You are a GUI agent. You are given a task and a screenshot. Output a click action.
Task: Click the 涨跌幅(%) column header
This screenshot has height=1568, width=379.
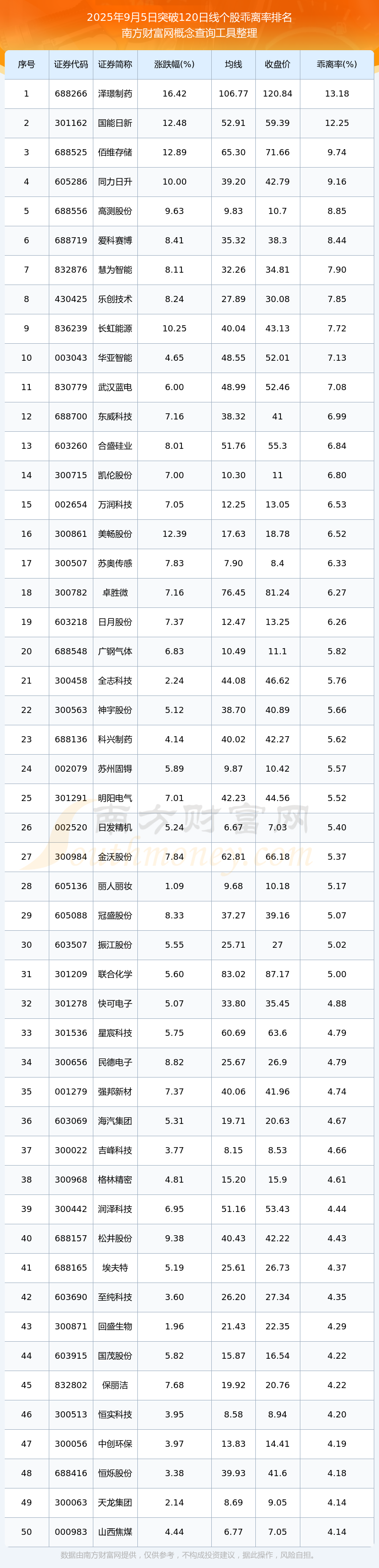[x=174, y=64]
